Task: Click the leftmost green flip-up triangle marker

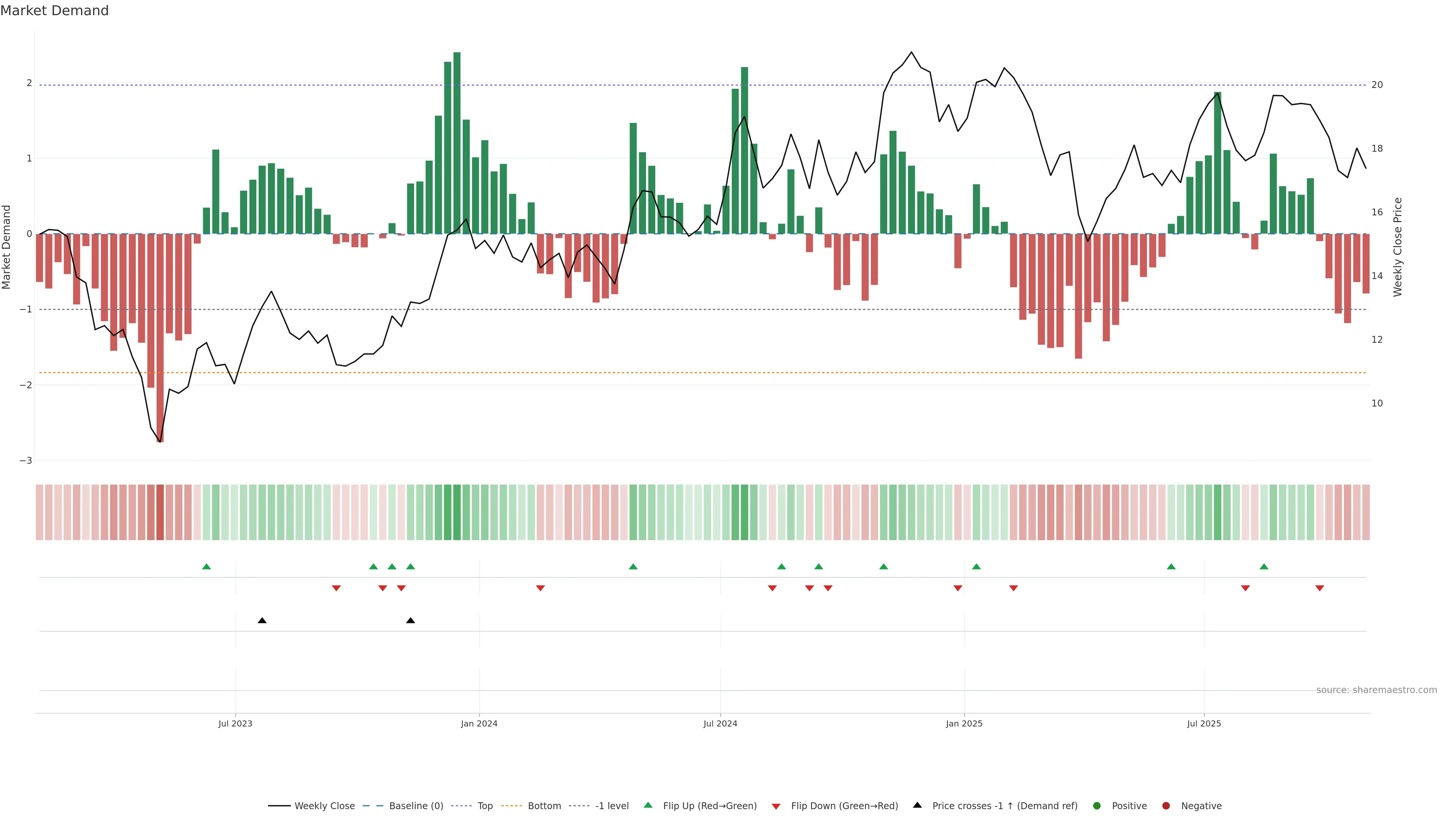Action: 206,567
